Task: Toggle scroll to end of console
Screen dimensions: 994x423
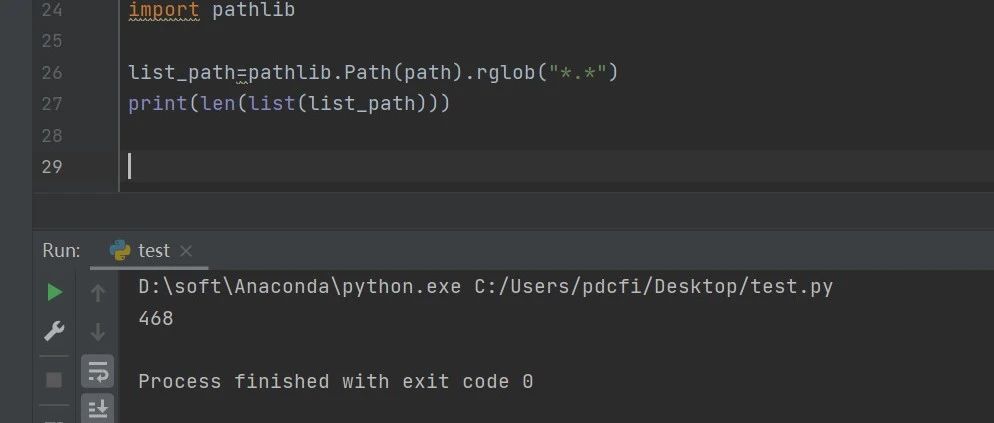Action: (x=98, y=408)
